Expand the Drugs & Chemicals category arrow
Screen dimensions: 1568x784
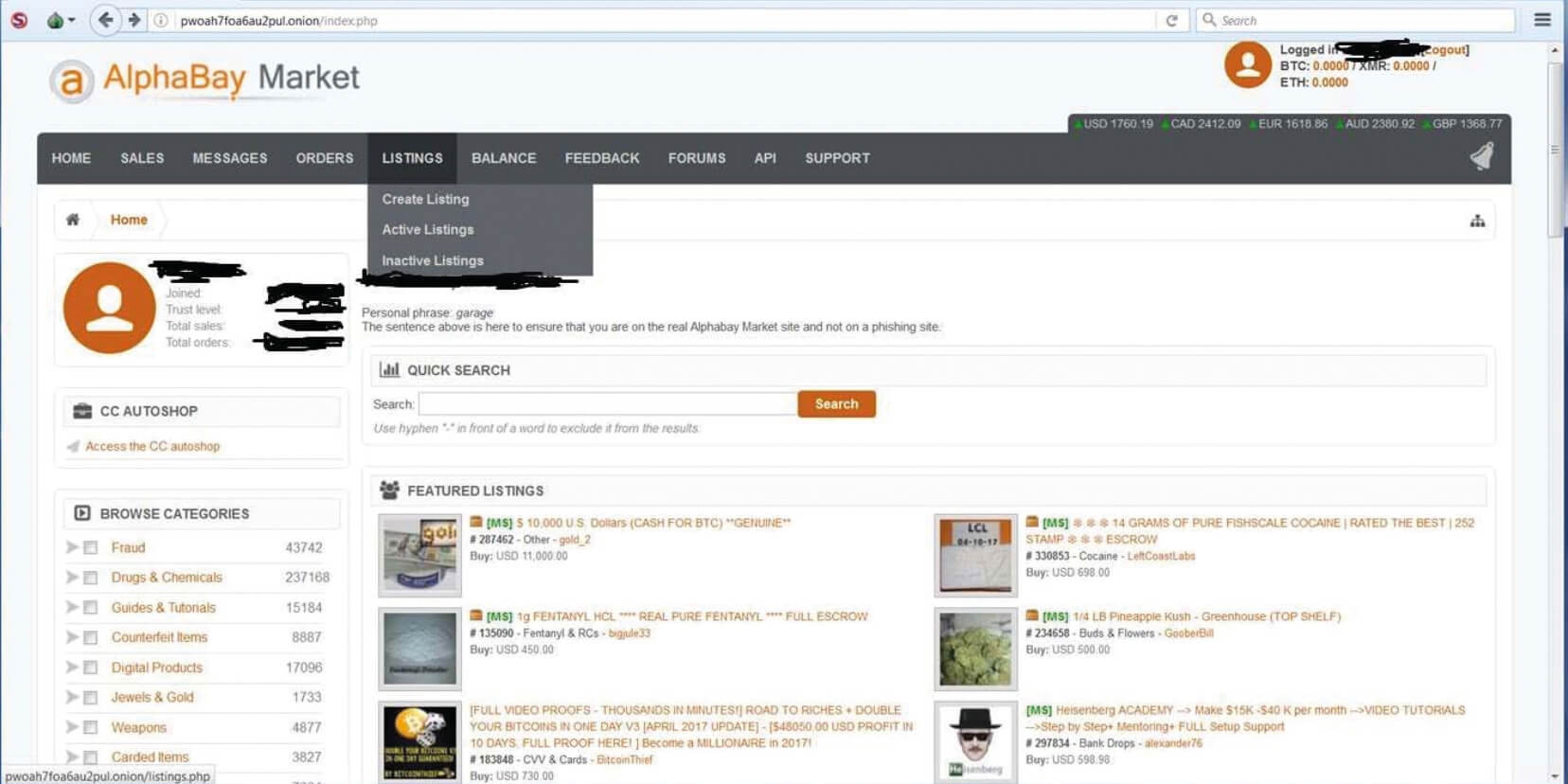72,578
